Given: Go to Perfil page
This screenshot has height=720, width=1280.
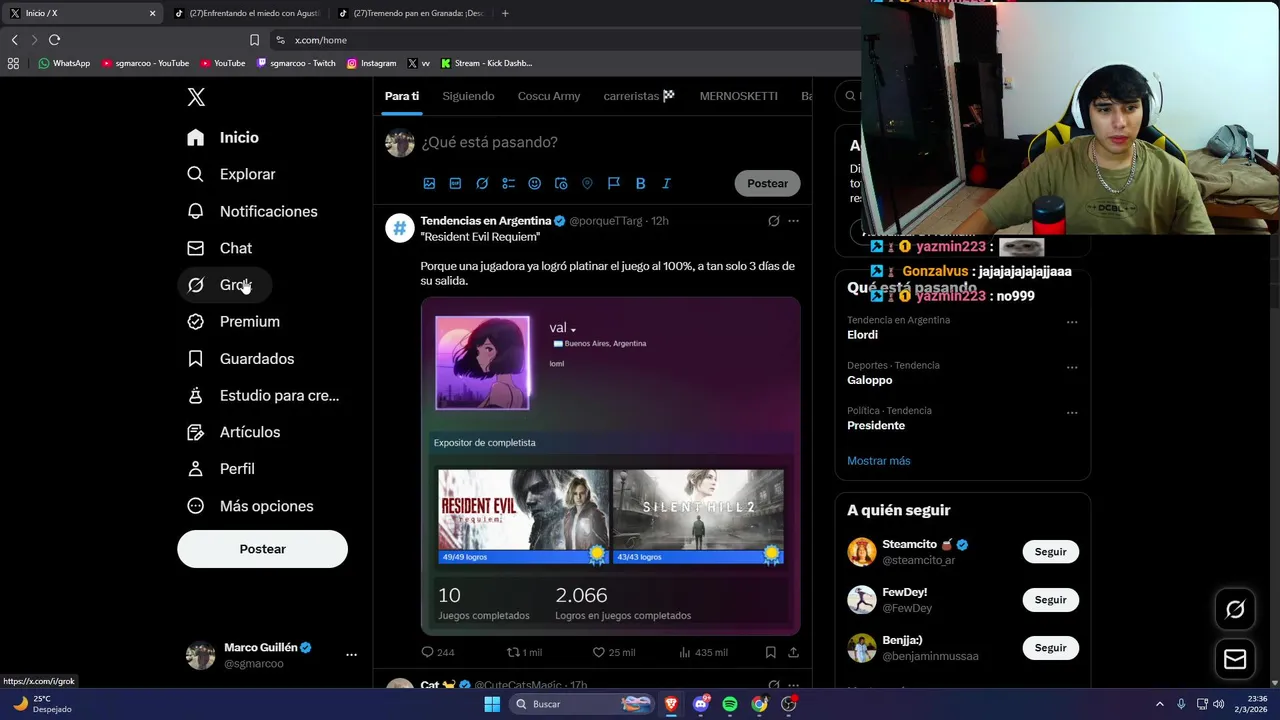Looking at the screenshot, I should point(221,469).
